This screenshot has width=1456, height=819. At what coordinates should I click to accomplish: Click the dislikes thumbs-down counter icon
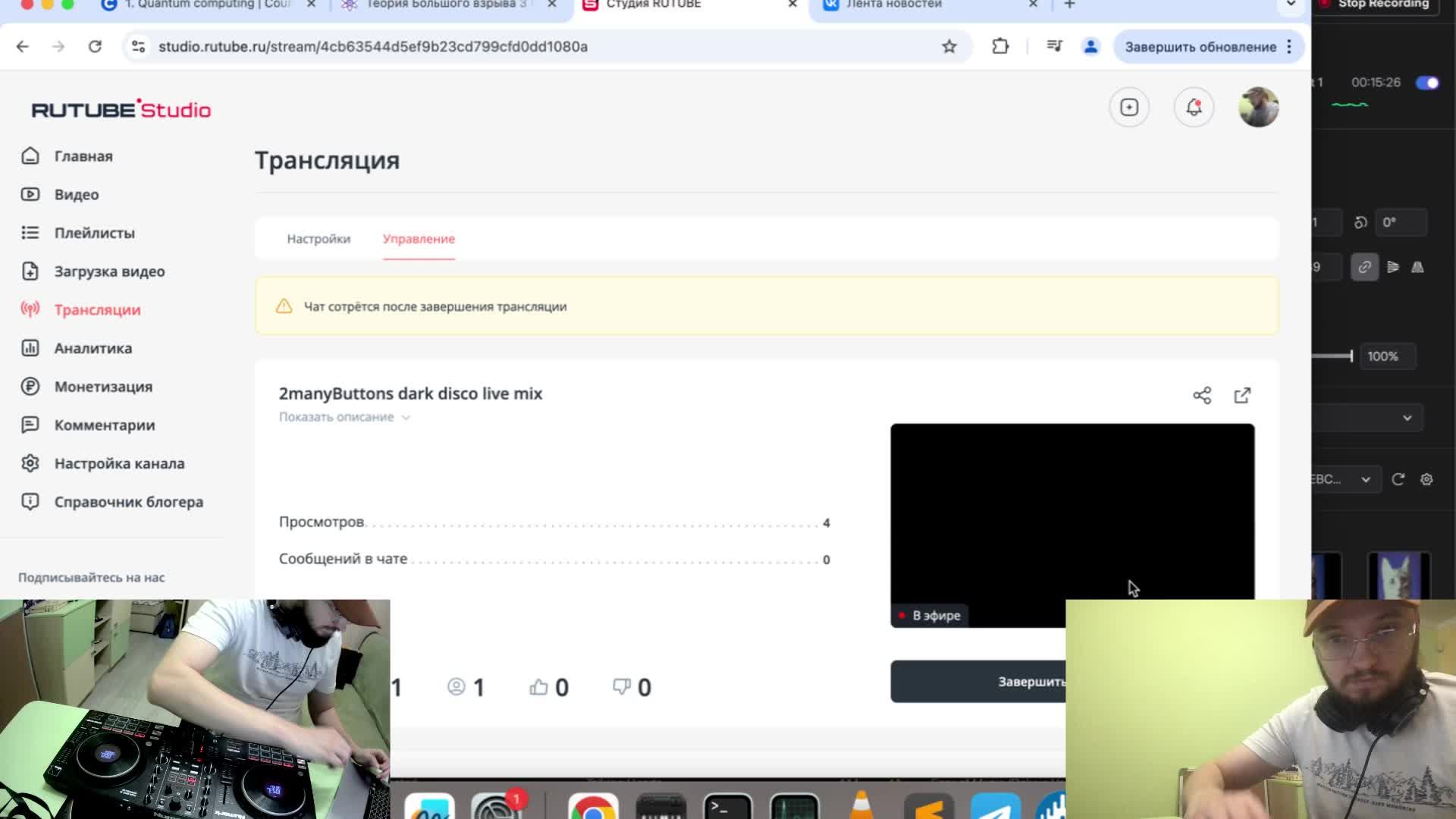622,687
